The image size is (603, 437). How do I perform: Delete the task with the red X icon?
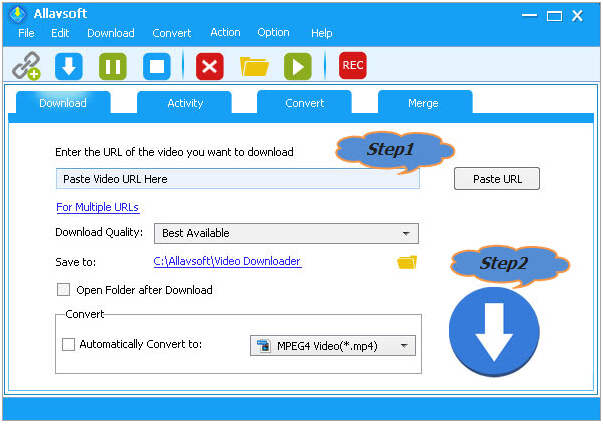[x=210, y=66]
